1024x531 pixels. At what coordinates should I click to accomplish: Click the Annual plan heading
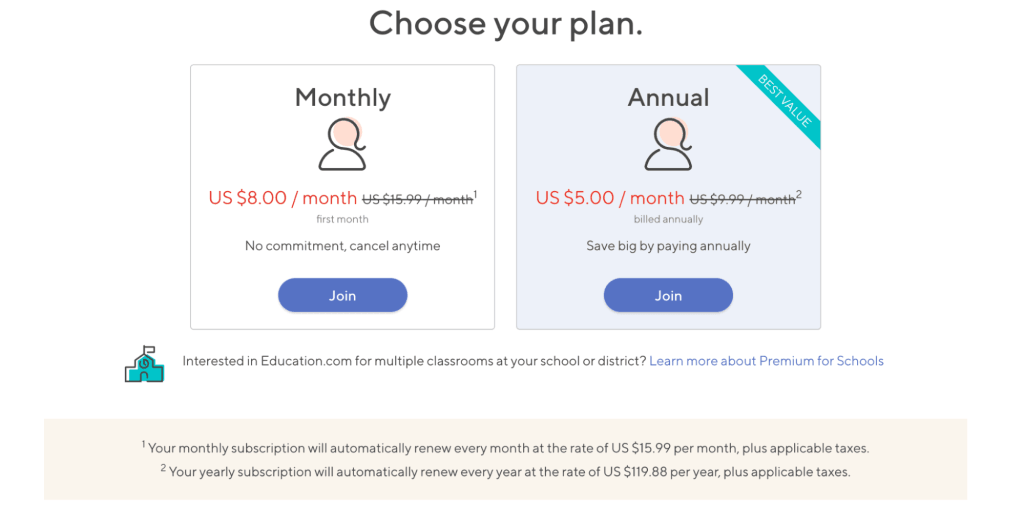click(668, 98)
